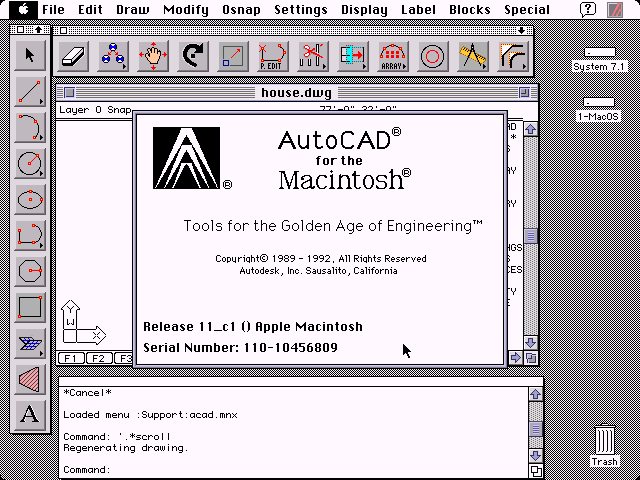
Task: Select the Ellipse drawing tool
Action: [30, 199]
